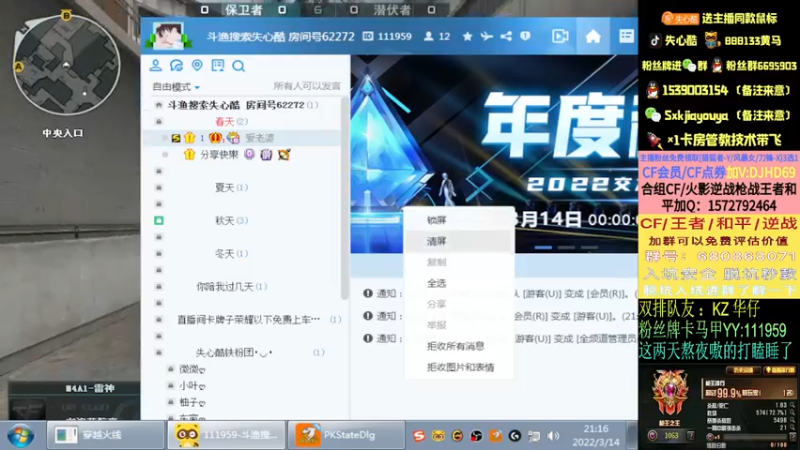Screen dimensions: 800x450
Task: Favorite the channel with star icon
Action: coord(467,36)
